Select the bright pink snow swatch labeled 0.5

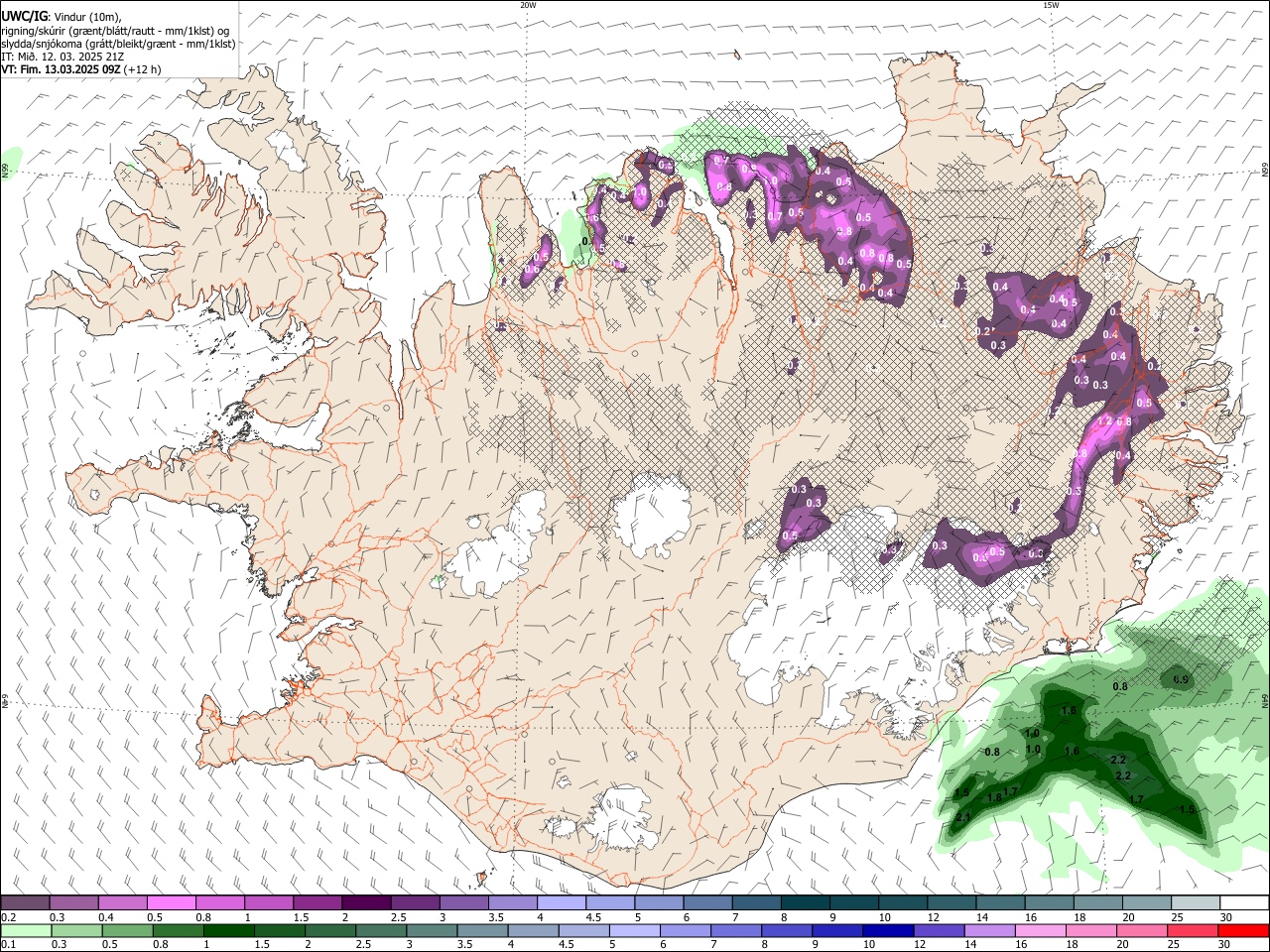coord(171,902)
